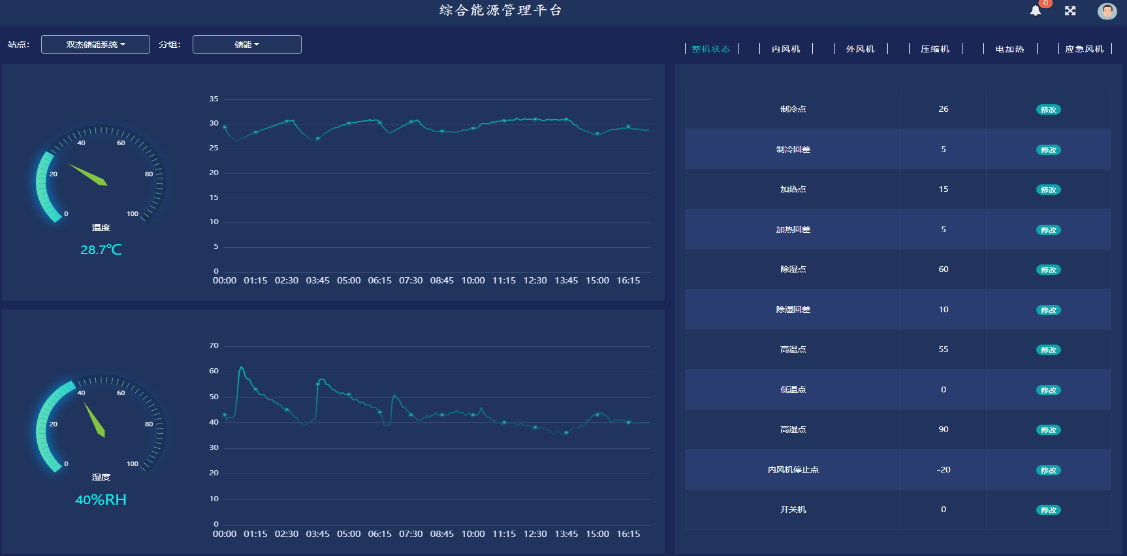The height and width of the screenshot is (556, 1127).
Task: Open the 分组 group dropdown
Action: (x=247, y=45)
